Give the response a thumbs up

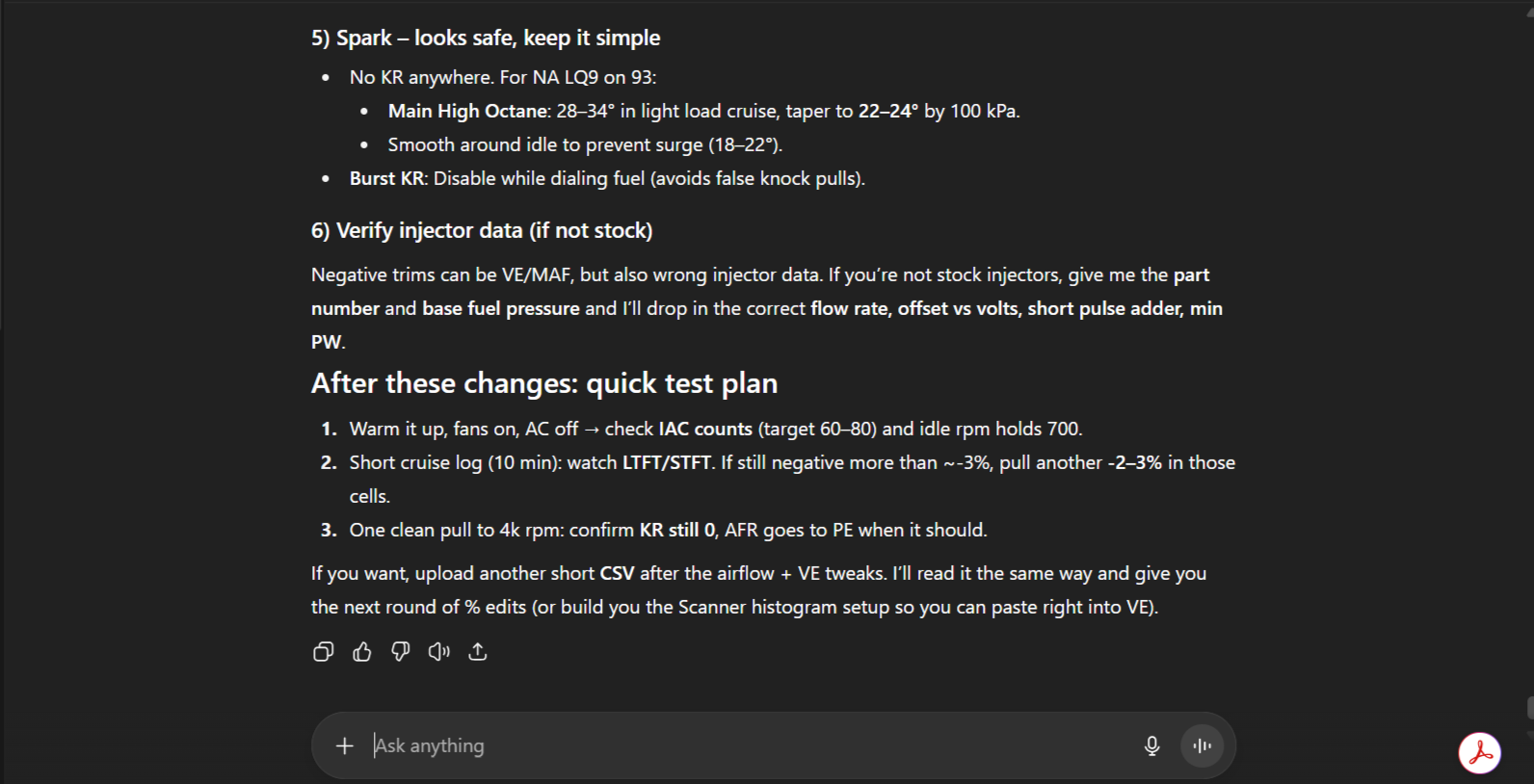click(x=362, y=652)
